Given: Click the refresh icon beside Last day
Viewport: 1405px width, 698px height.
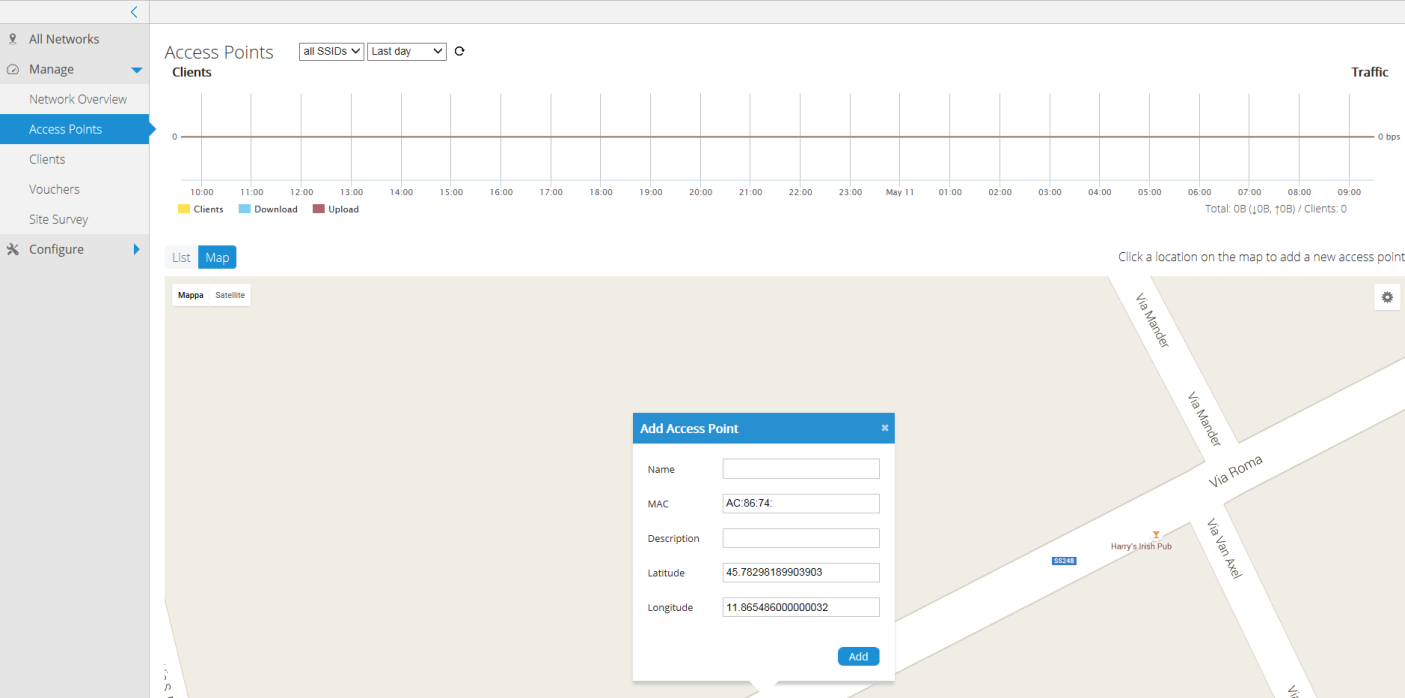Looking at the screenshot, I should pyautogui.click(x=459, y=51).
